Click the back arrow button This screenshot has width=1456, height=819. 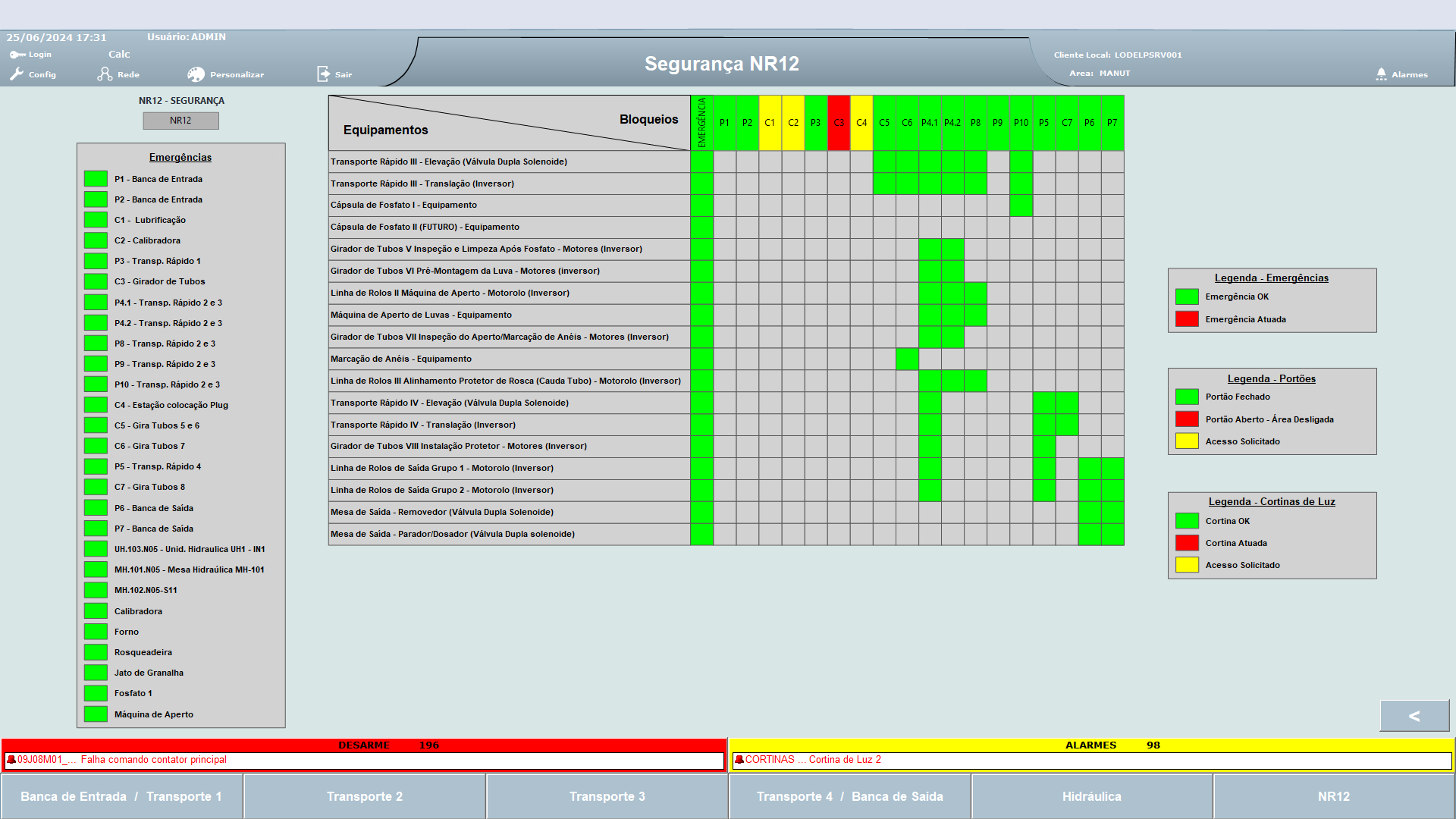pos(1414,716)
